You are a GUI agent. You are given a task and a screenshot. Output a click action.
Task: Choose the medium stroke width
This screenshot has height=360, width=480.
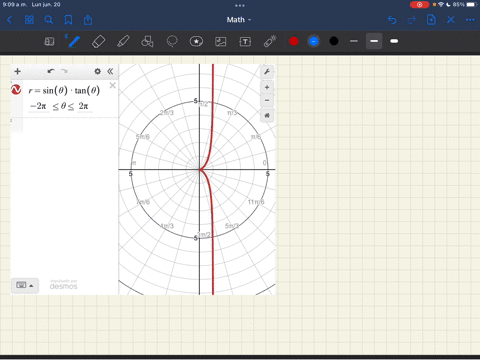(x=374, y=41)
